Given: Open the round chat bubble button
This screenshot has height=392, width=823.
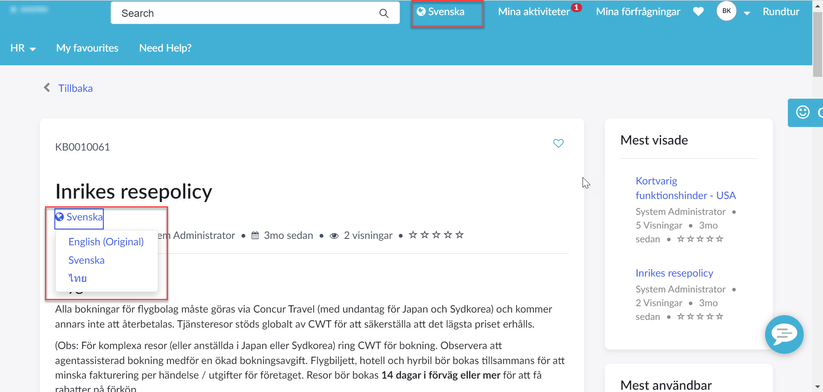Looking at the screenshot, I should 784,334.
